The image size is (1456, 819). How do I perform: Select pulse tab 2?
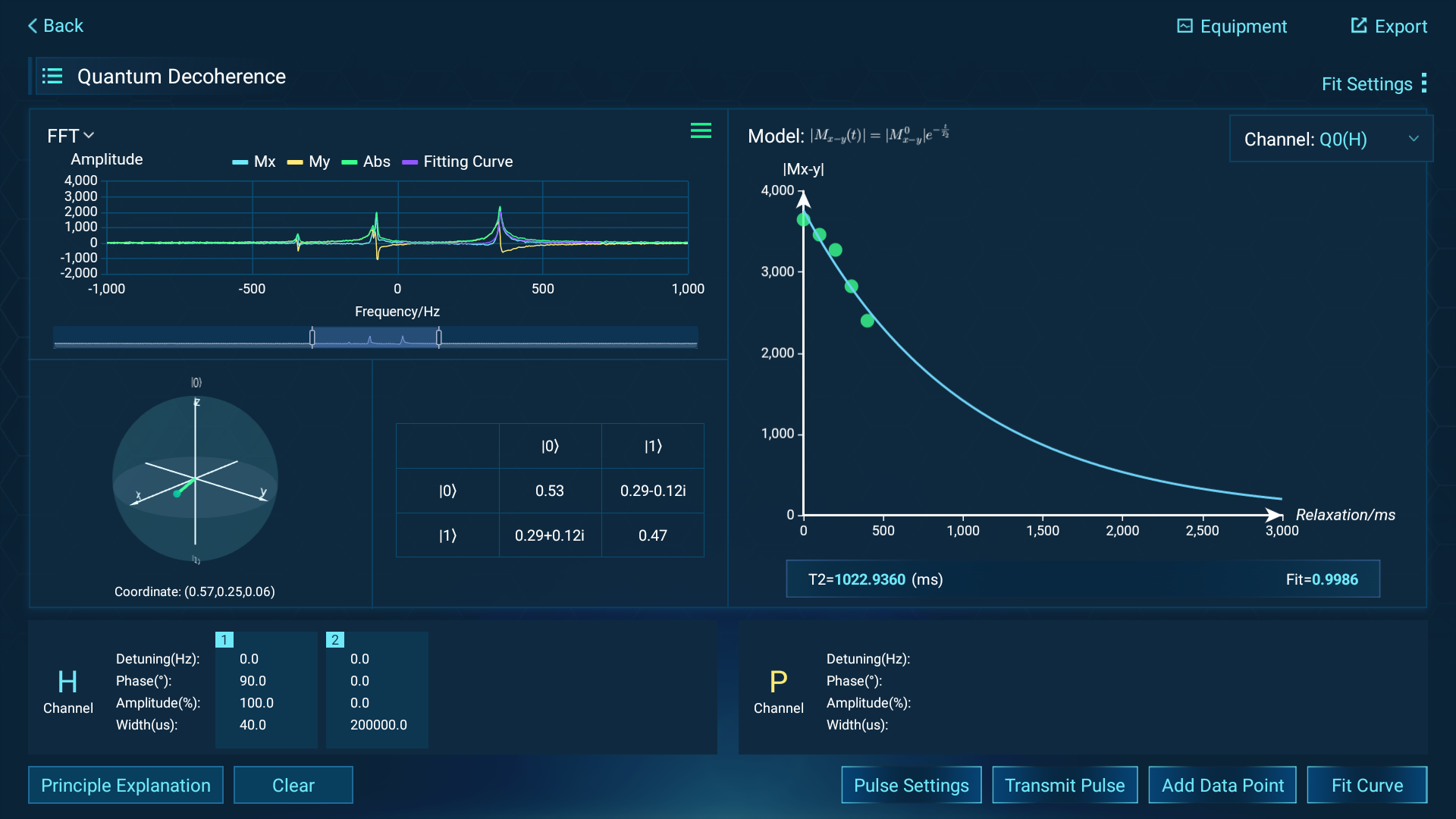point(334,639)
